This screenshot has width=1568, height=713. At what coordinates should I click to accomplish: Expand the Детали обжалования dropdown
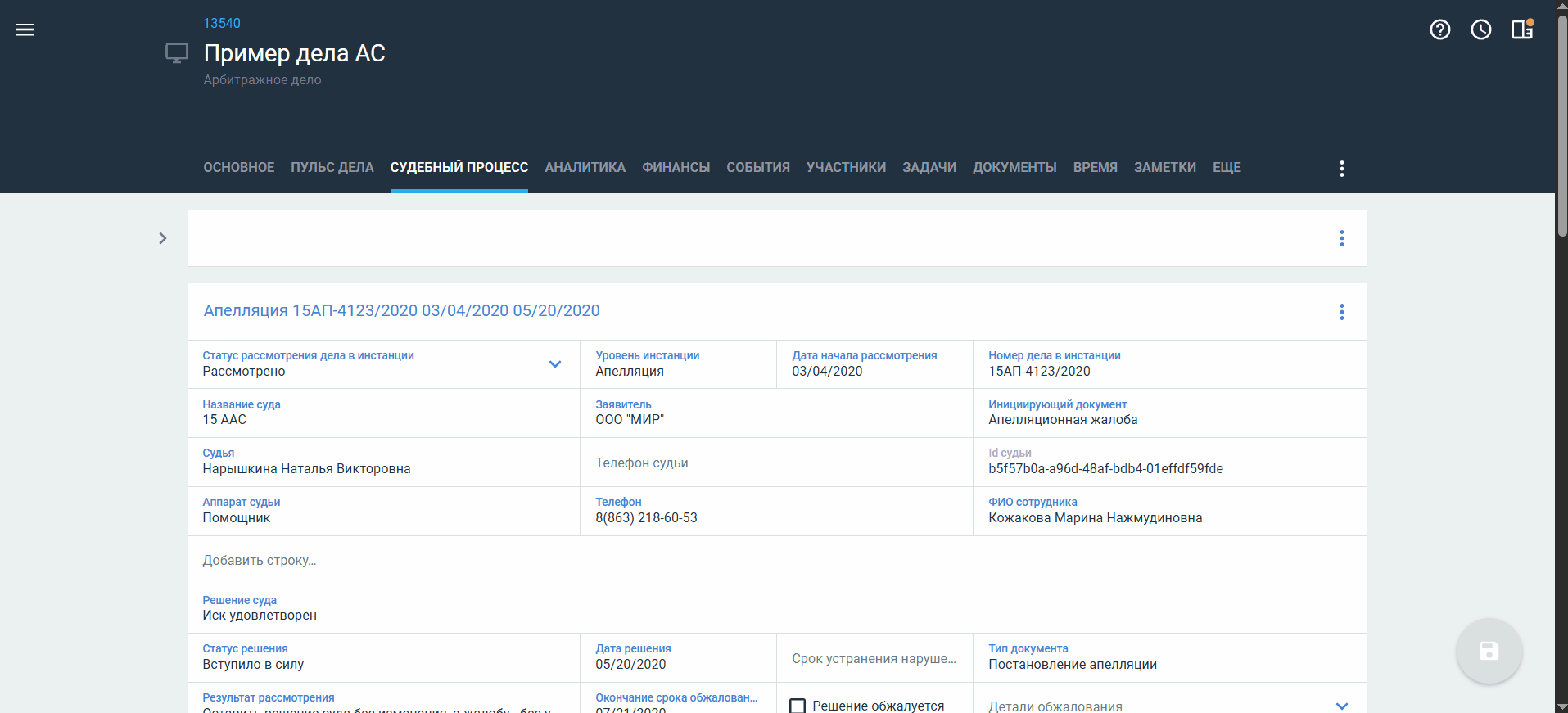tap(1341, 706)
